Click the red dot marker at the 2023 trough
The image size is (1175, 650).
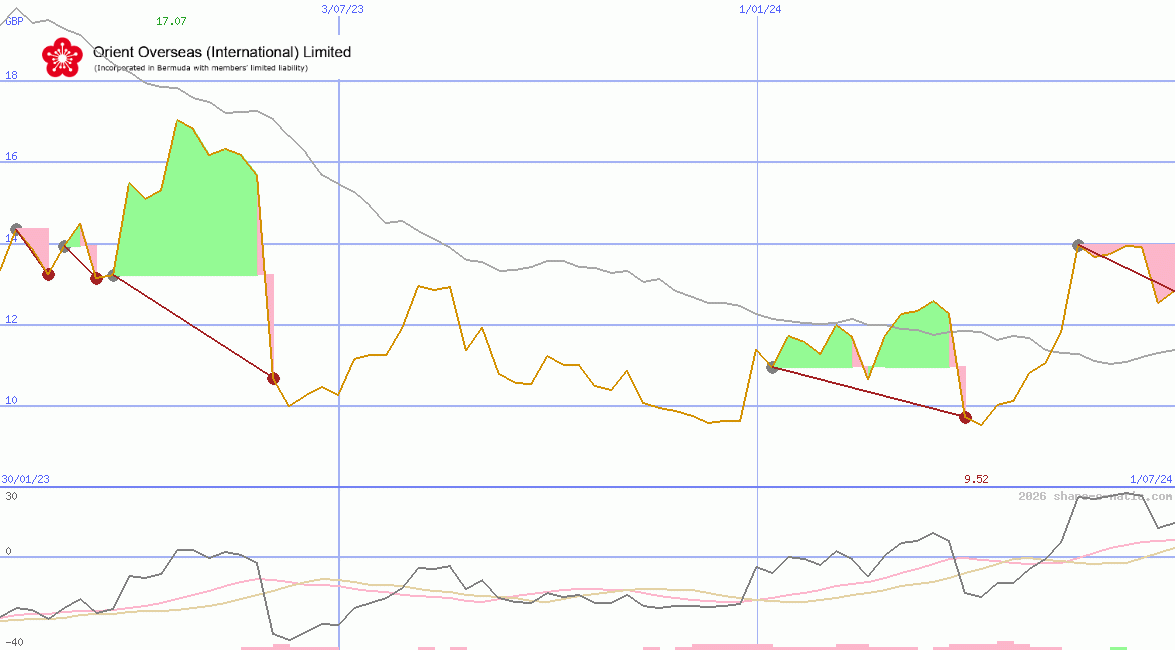pyautogui.click(x=273, y=378)
